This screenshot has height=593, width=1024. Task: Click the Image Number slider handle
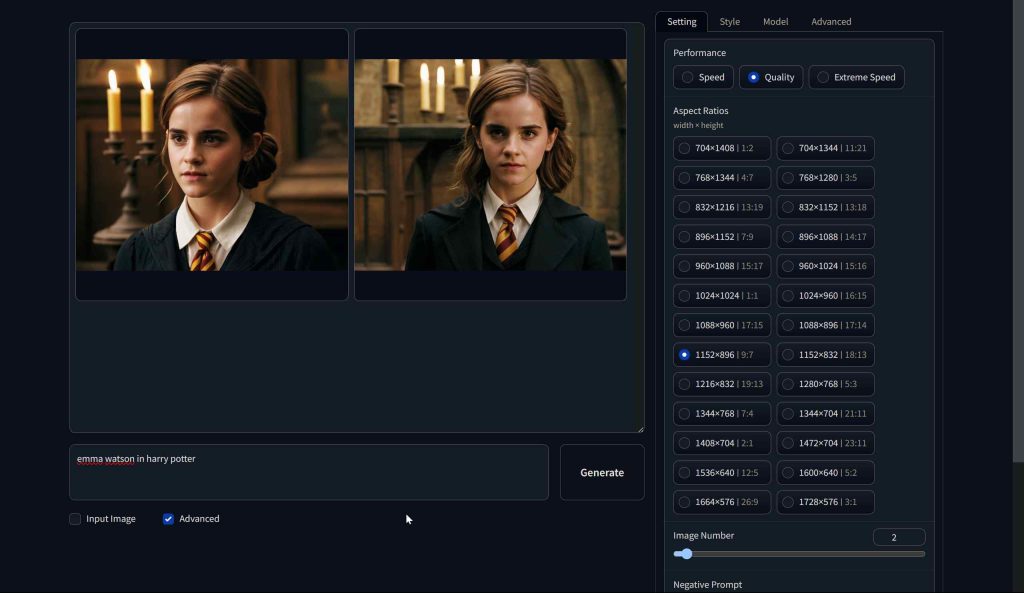(x=686, y=554)
